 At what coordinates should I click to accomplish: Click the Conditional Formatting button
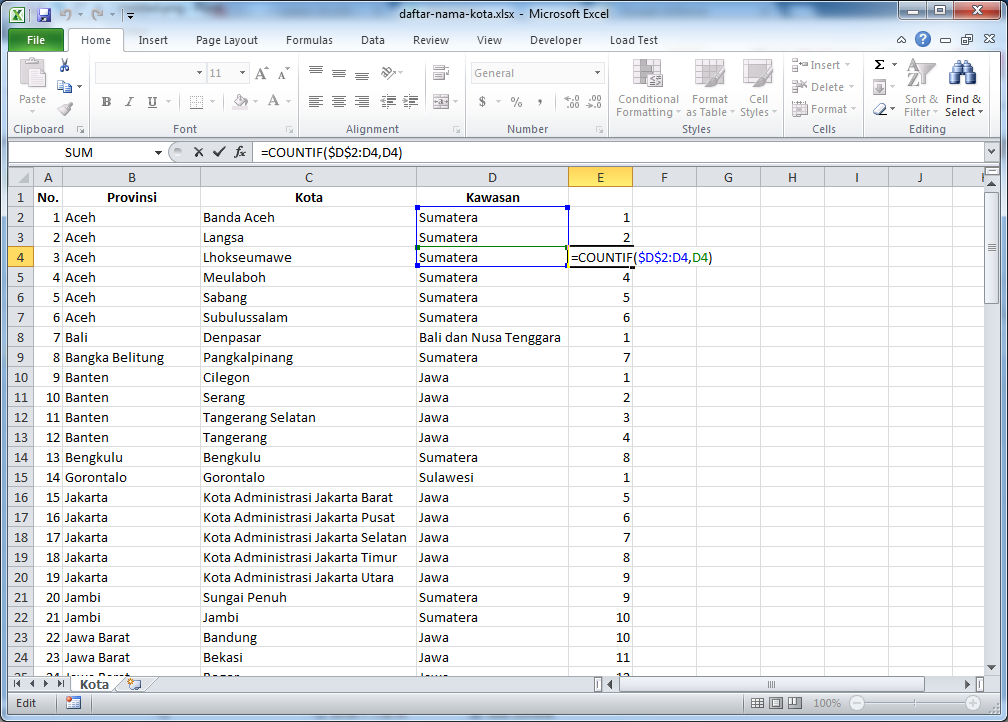pos(647,88)
